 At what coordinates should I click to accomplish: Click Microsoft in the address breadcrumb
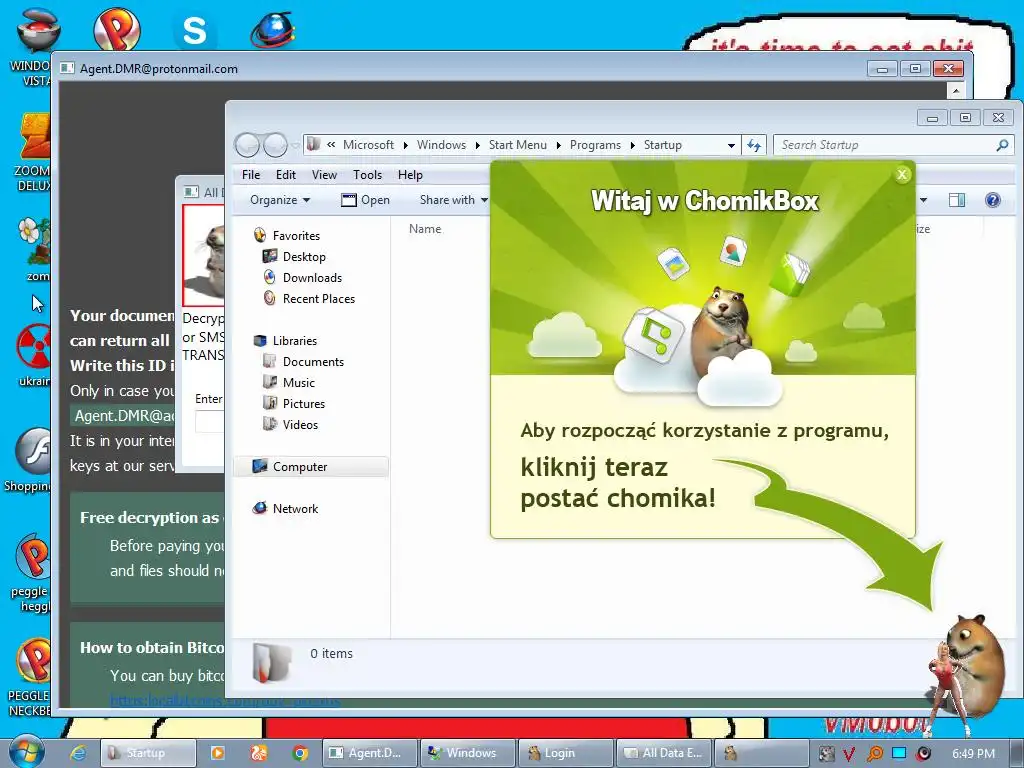pyautogui.click(x=368, y=145)
